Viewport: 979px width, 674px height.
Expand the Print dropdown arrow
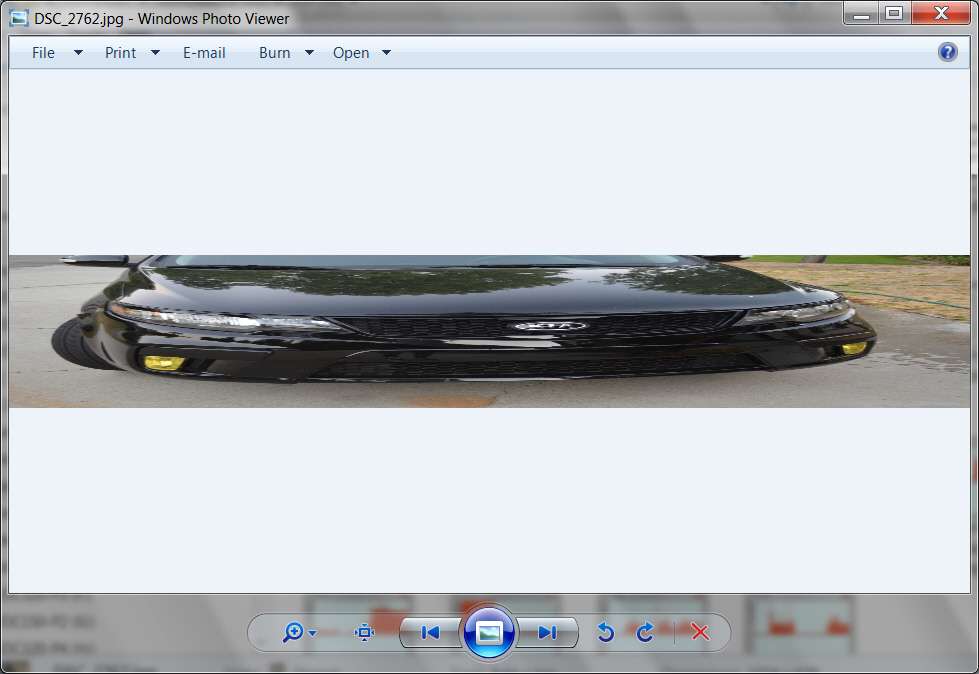click(x=155, y=53)
